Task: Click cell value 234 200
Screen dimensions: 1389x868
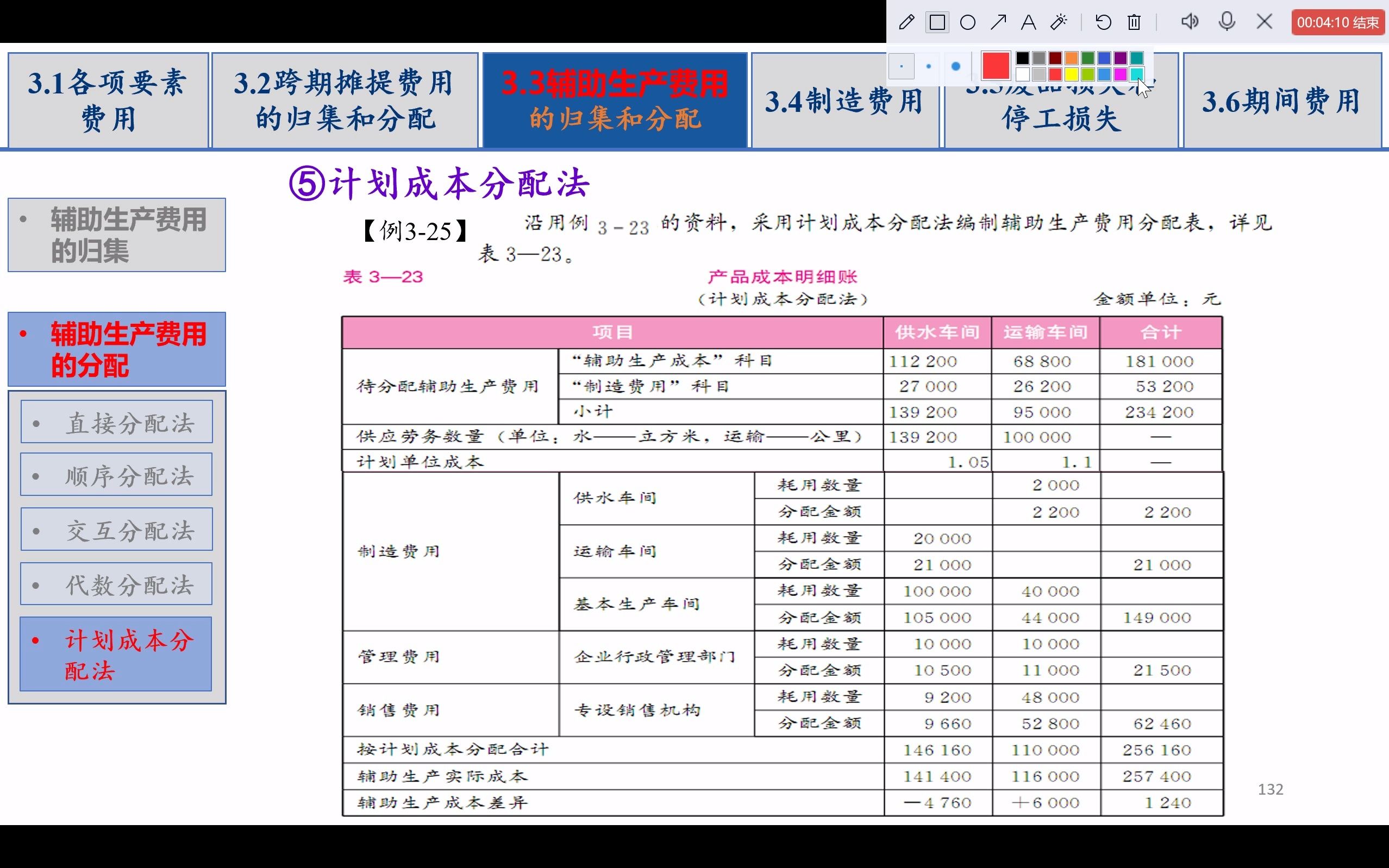Action: pos(1159,412)
